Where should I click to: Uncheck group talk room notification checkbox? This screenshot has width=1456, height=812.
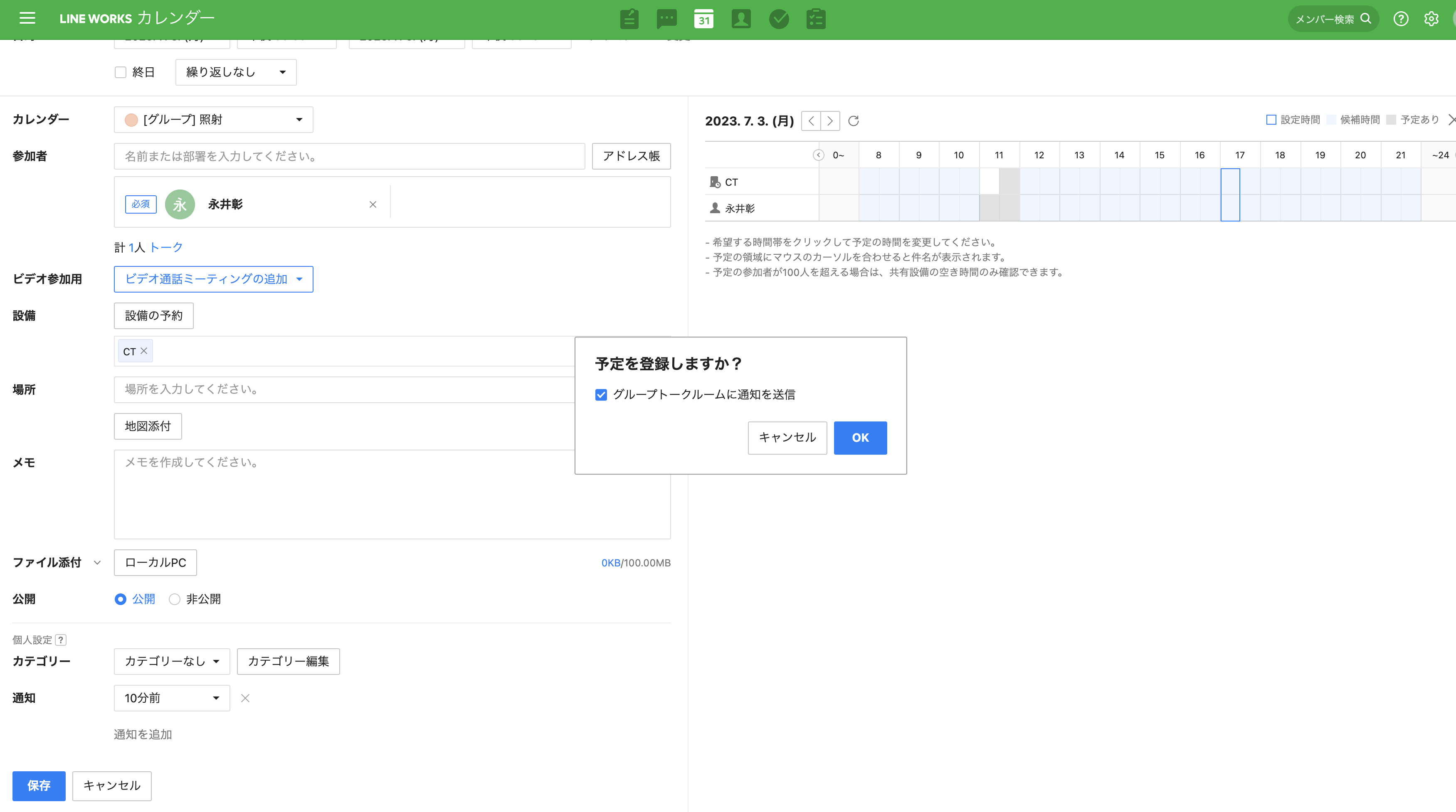click(x=601, y=394)
